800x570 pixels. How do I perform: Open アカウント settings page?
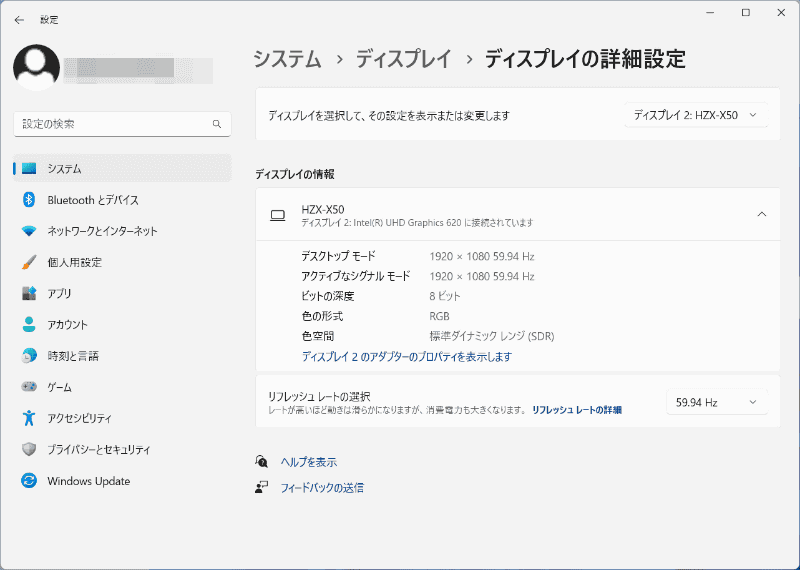(122, 325)
